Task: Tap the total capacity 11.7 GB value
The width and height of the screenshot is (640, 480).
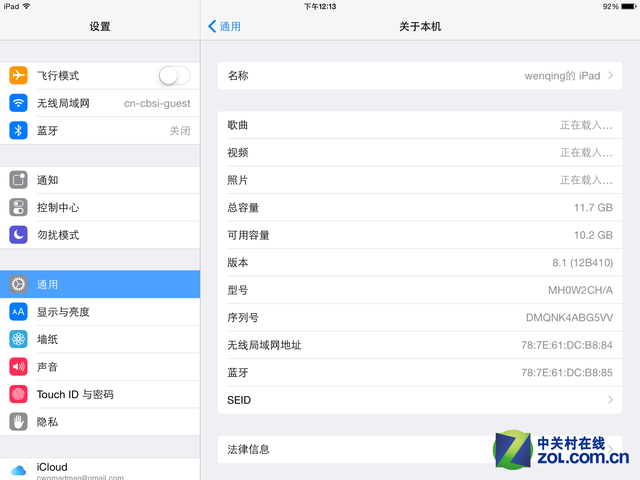Action: 593,208
